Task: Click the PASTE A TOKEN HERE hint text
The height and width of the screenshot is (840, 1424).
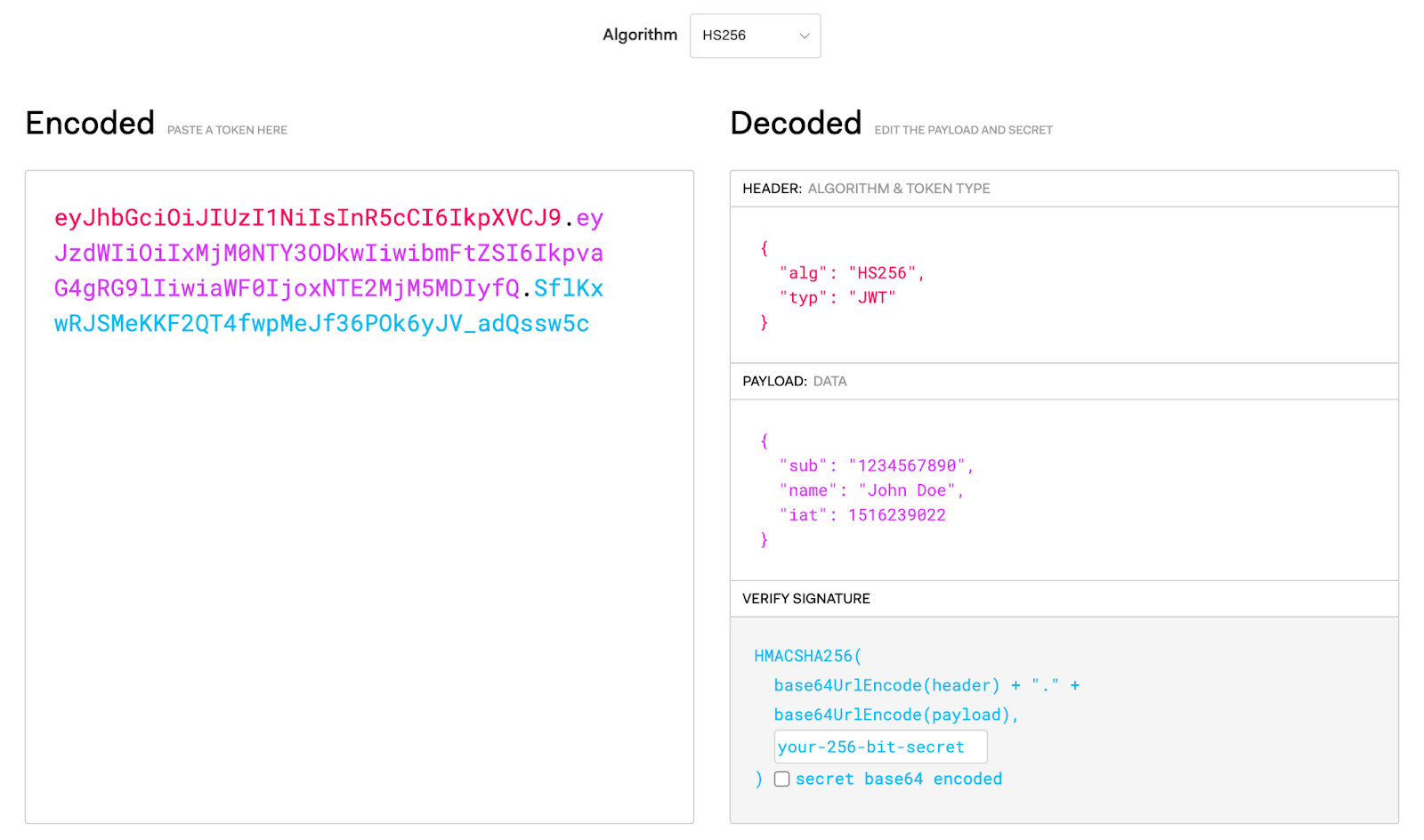Action: pos(227,130)
